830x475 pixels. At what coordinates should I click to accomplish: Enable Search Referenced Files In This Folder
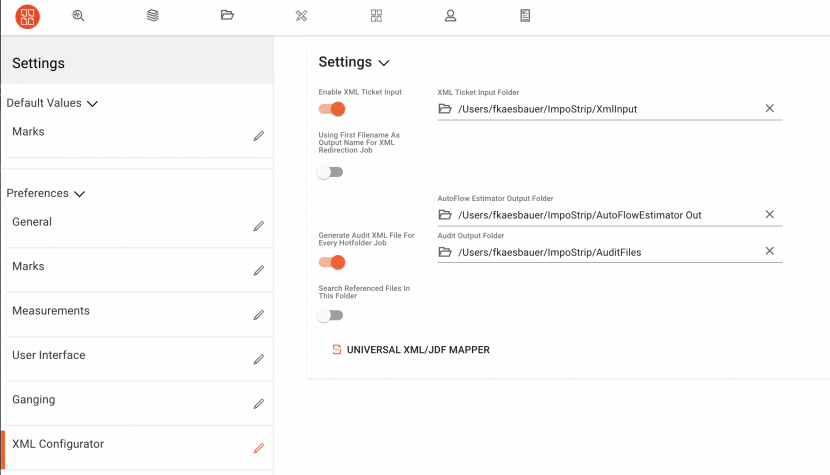pyautogui.click(x=330, y=315)
